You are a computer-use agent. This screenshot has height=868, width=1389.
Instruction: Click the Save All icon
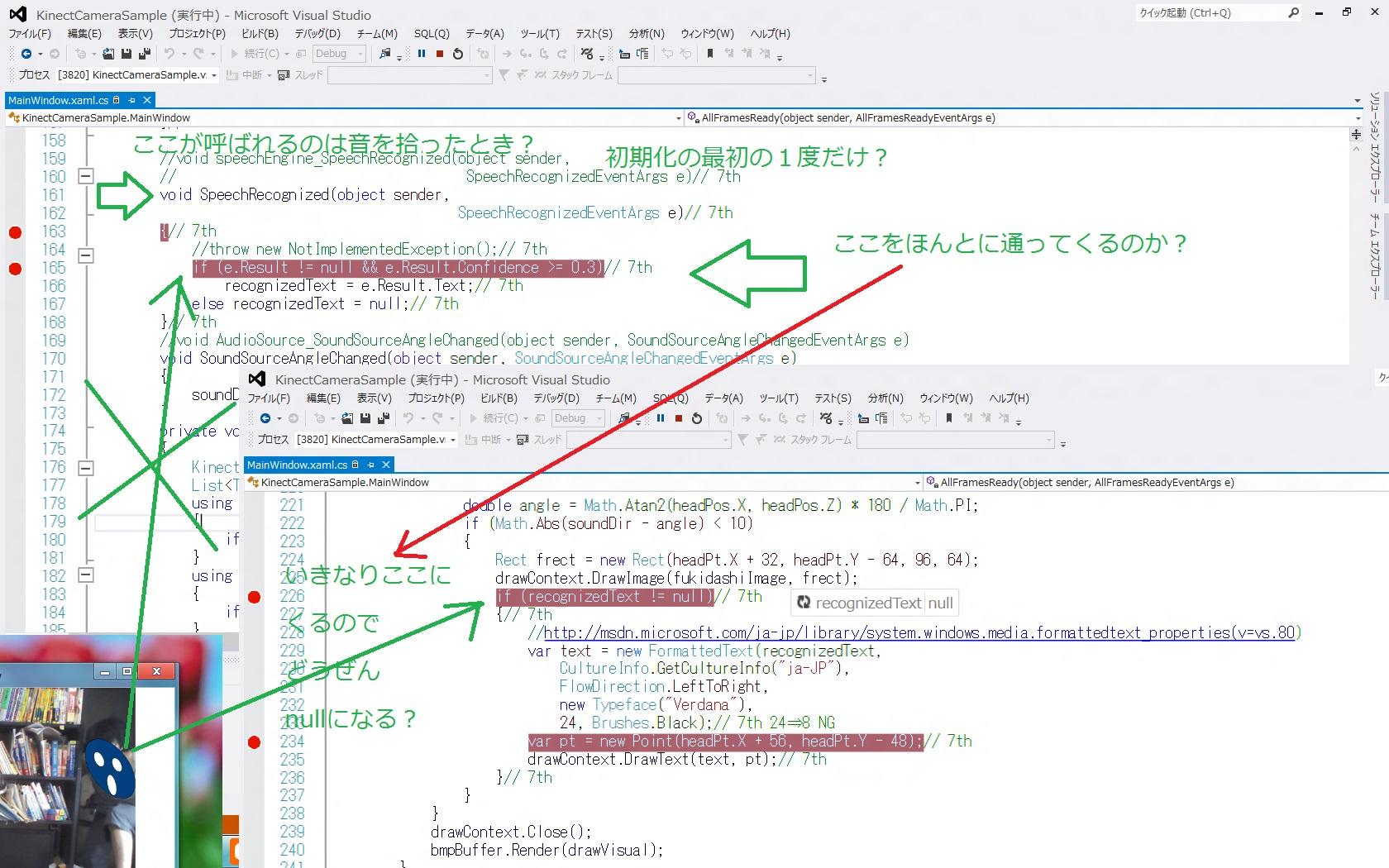[144, 54]
